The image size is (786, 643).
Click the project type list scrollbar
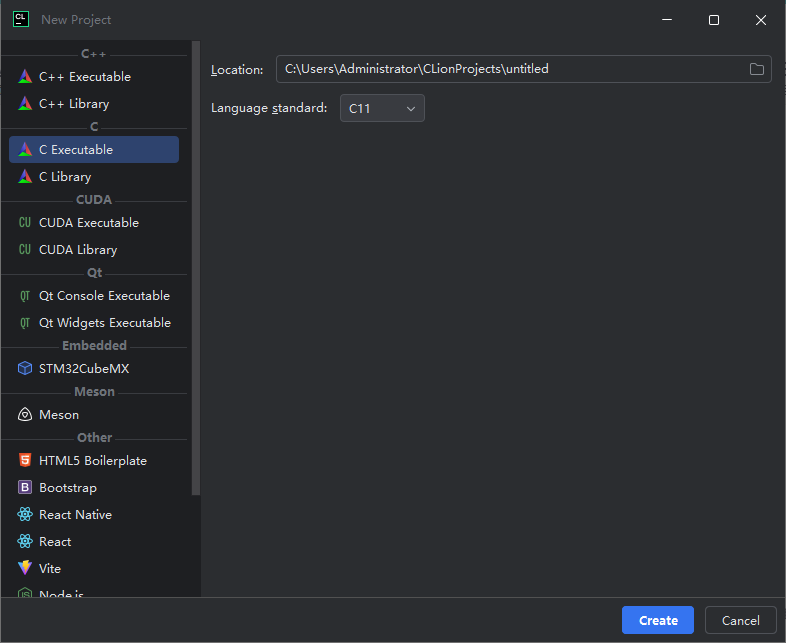pyautogui.click(x=196, y=268)
